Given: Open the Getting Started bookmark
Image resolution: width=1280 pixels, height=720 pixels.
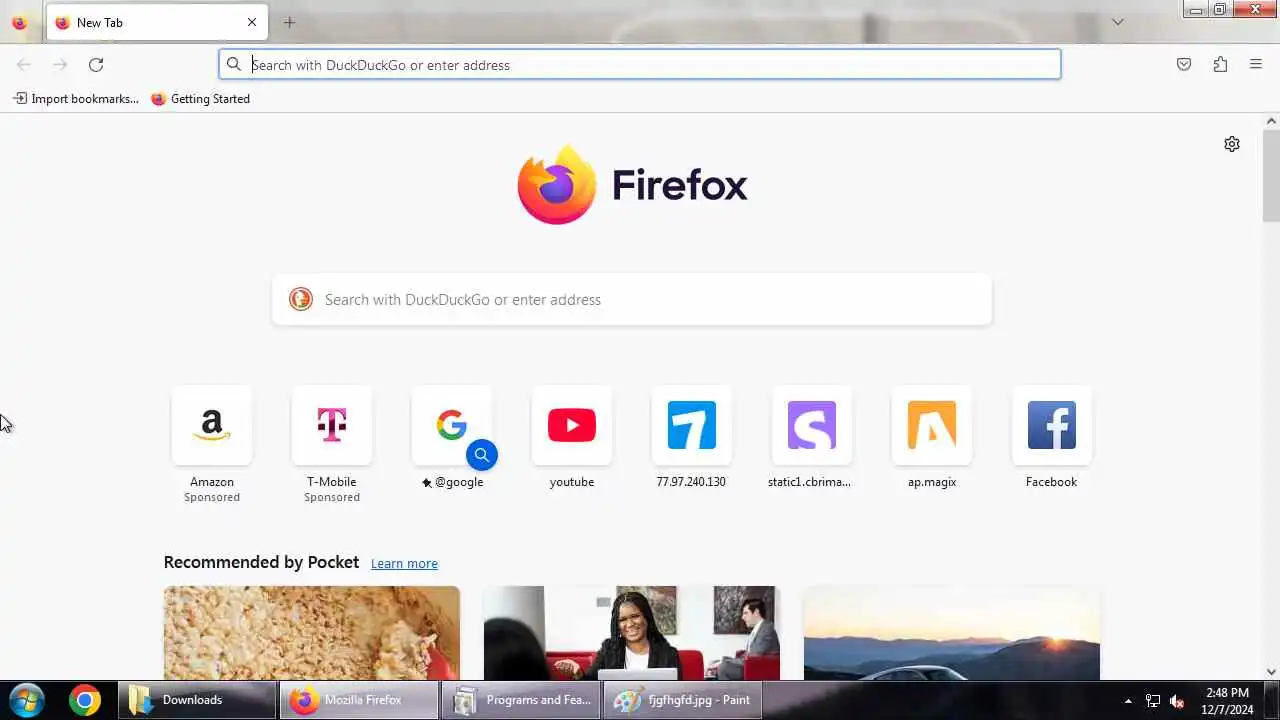Looking at the screenshot, I should (200, 99).
